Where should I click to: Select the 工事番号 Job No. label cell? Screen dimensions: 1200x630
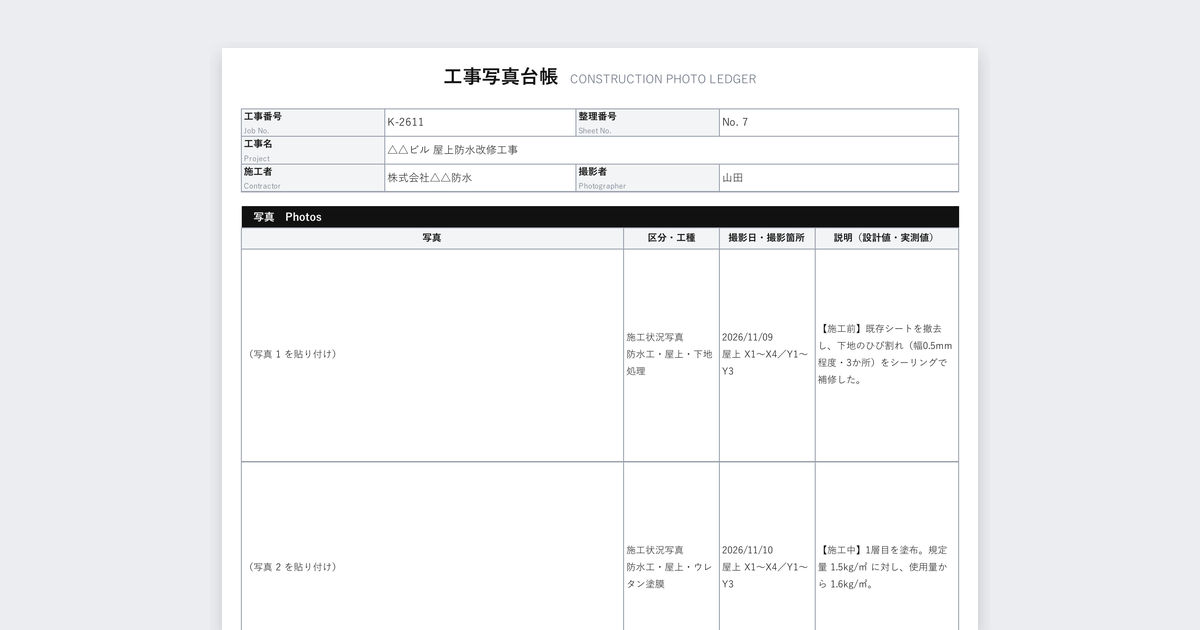pyautogui.click(x=313, y=122)
